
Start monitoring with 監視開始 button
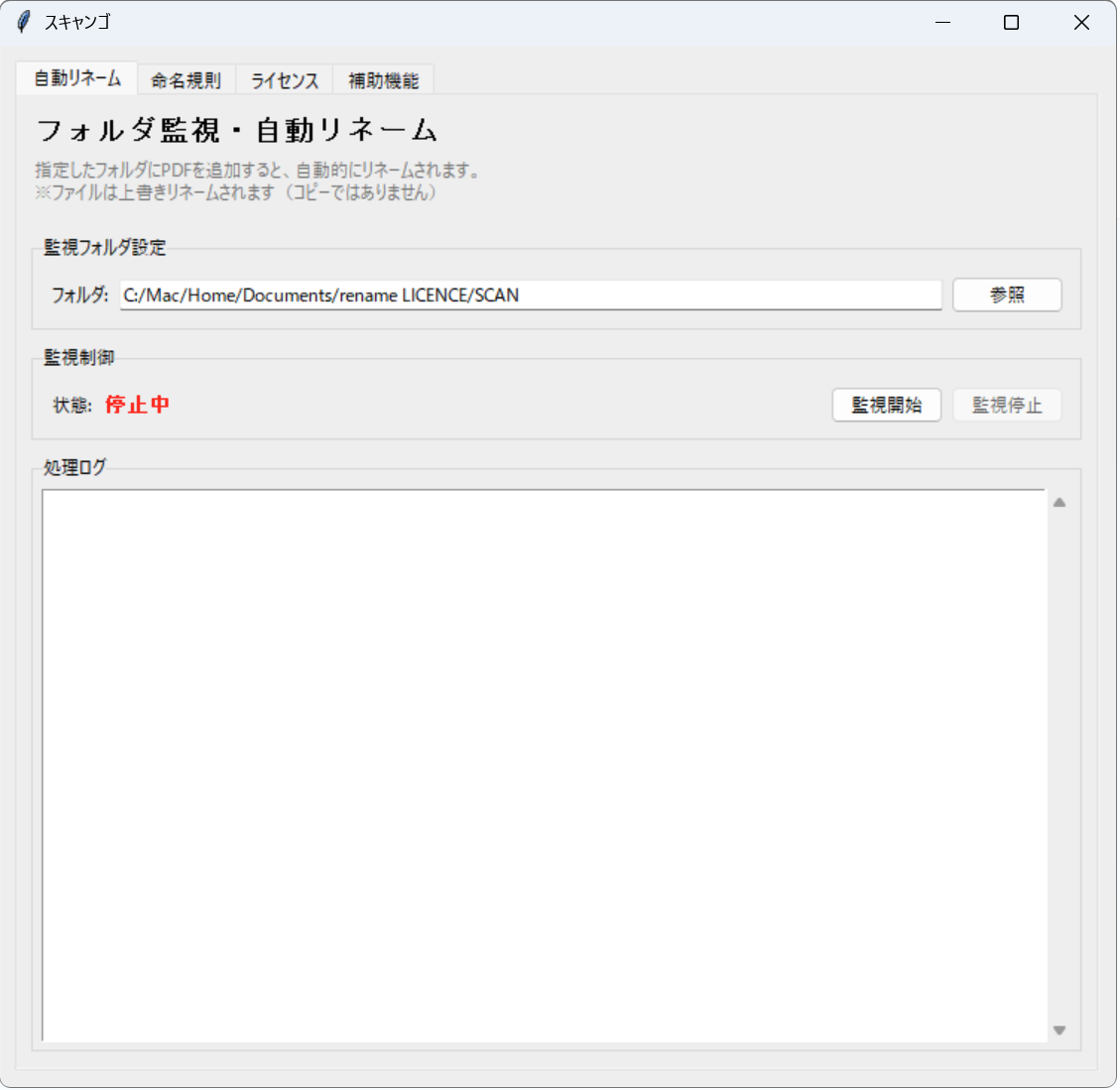click(x=886, y=406)
